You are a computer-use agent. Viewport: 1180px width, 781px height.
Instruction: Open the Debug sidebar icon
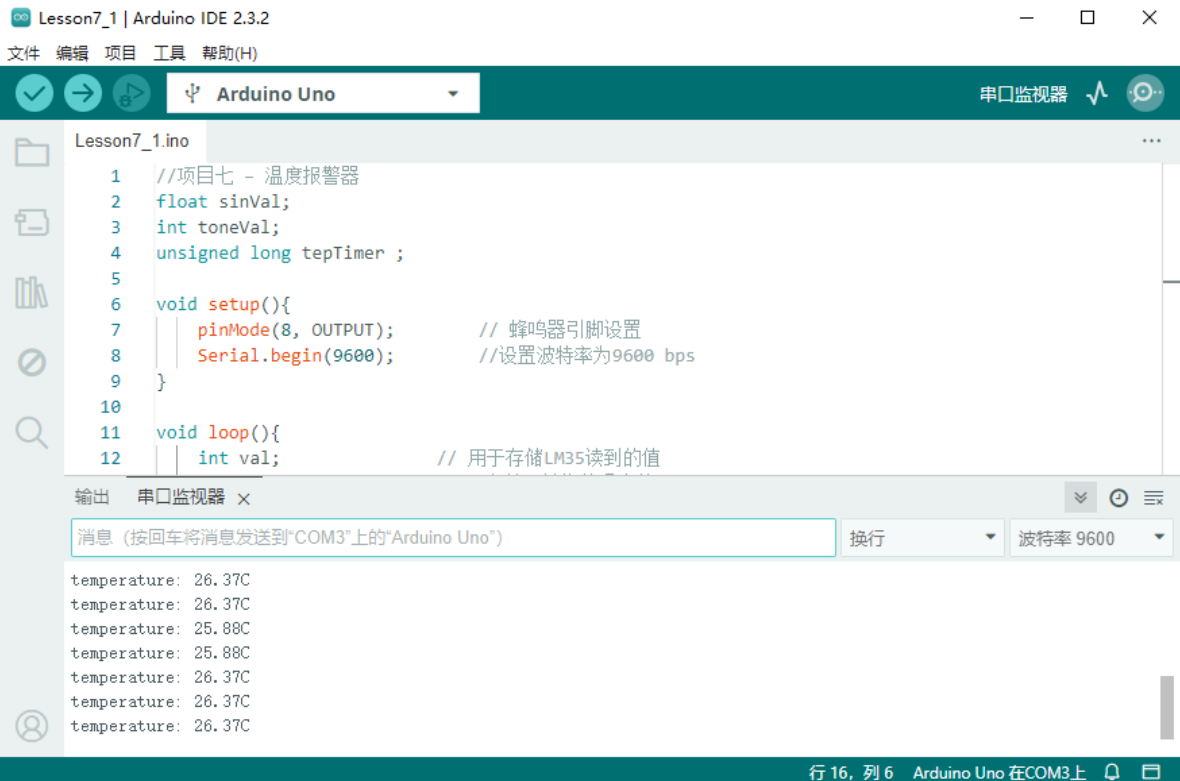point(32,363)
